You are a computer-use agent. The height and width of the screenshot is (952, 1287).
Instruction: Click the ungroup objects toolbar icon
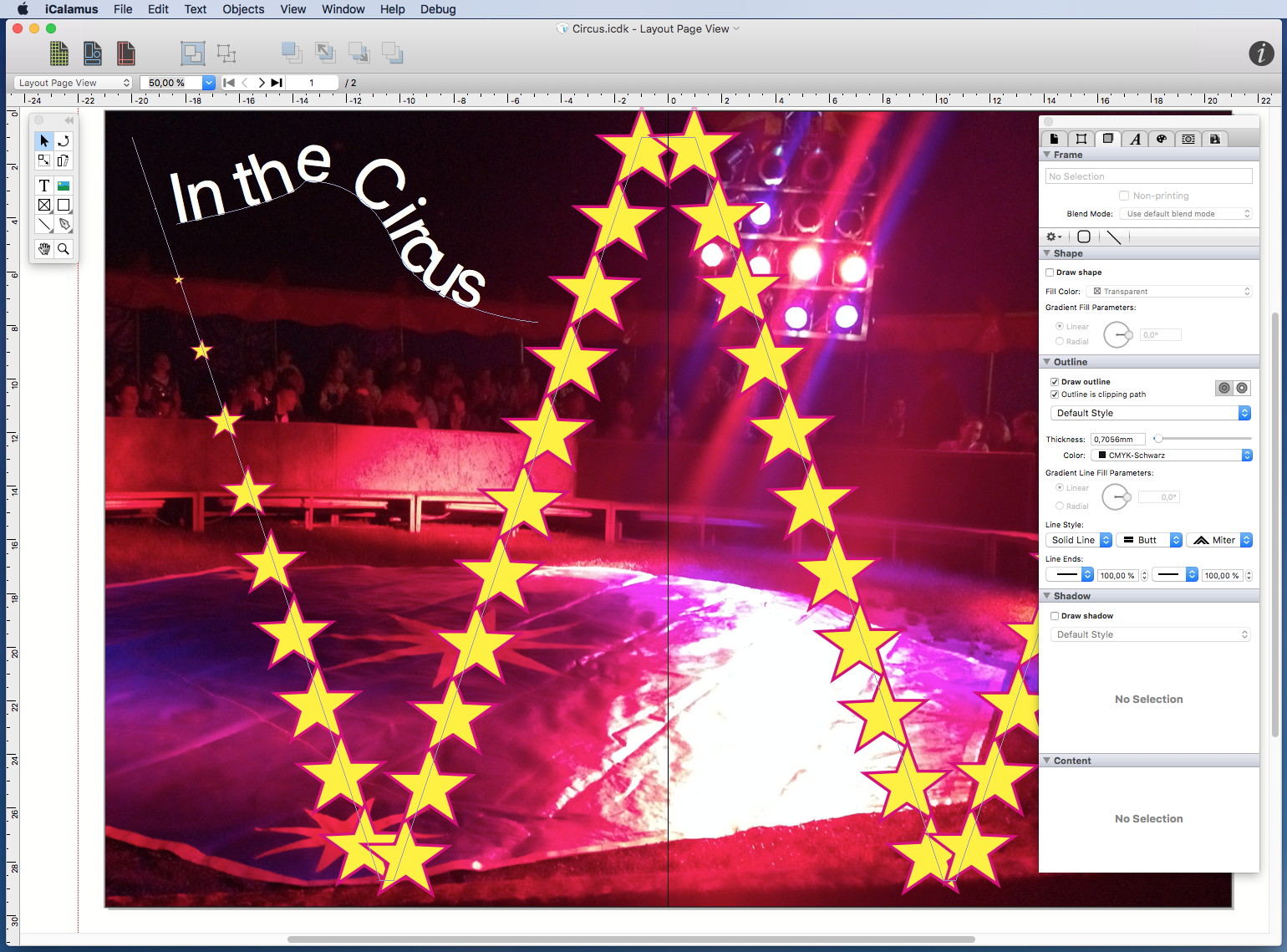point(226,53)
